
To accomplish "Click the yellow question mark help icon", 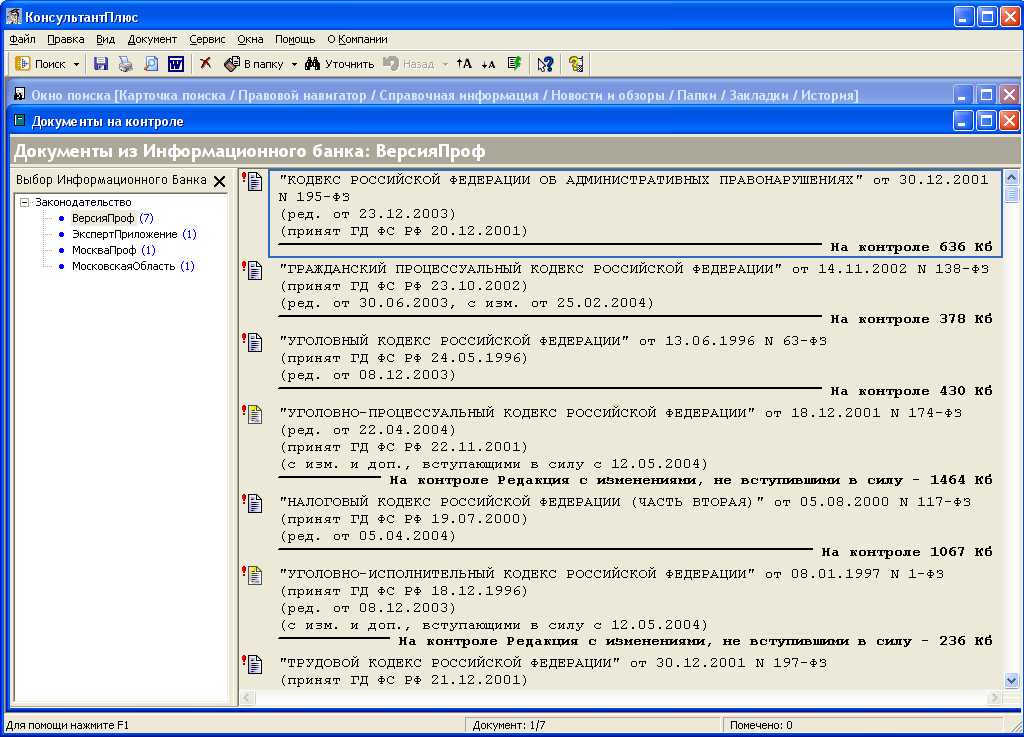I will (576, 63).
